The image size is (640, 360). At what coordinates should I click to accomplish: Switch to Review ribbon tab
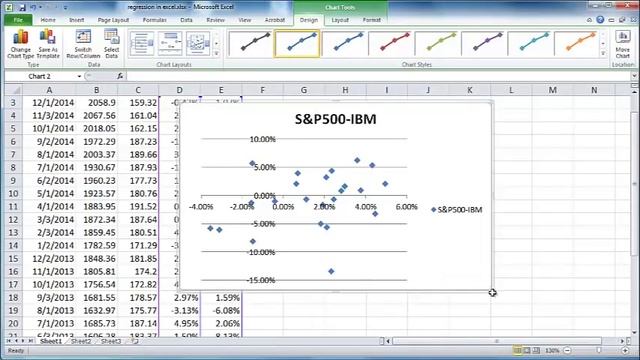215,20
